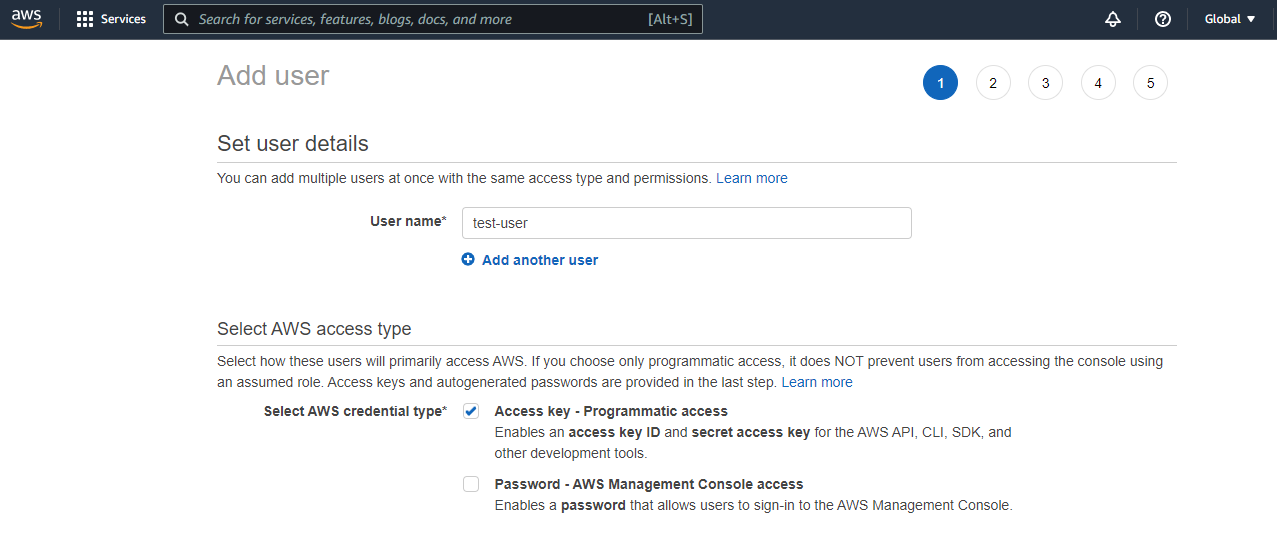Open the notifications bell icon
This screenshot has height=547, width=1277.
click(1113, 19)
